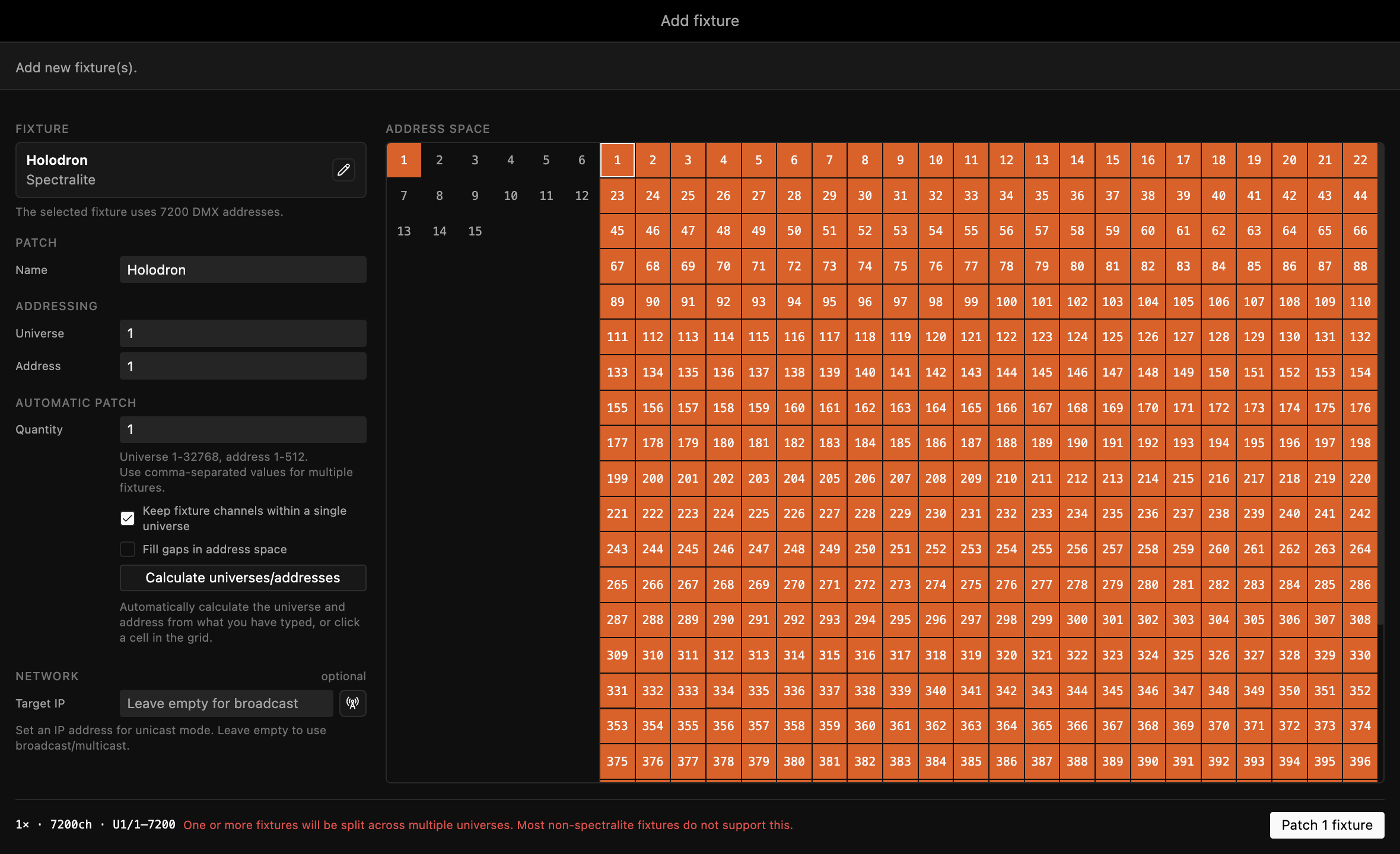Click address cell 360 in the grid

(x=865, y=726)
